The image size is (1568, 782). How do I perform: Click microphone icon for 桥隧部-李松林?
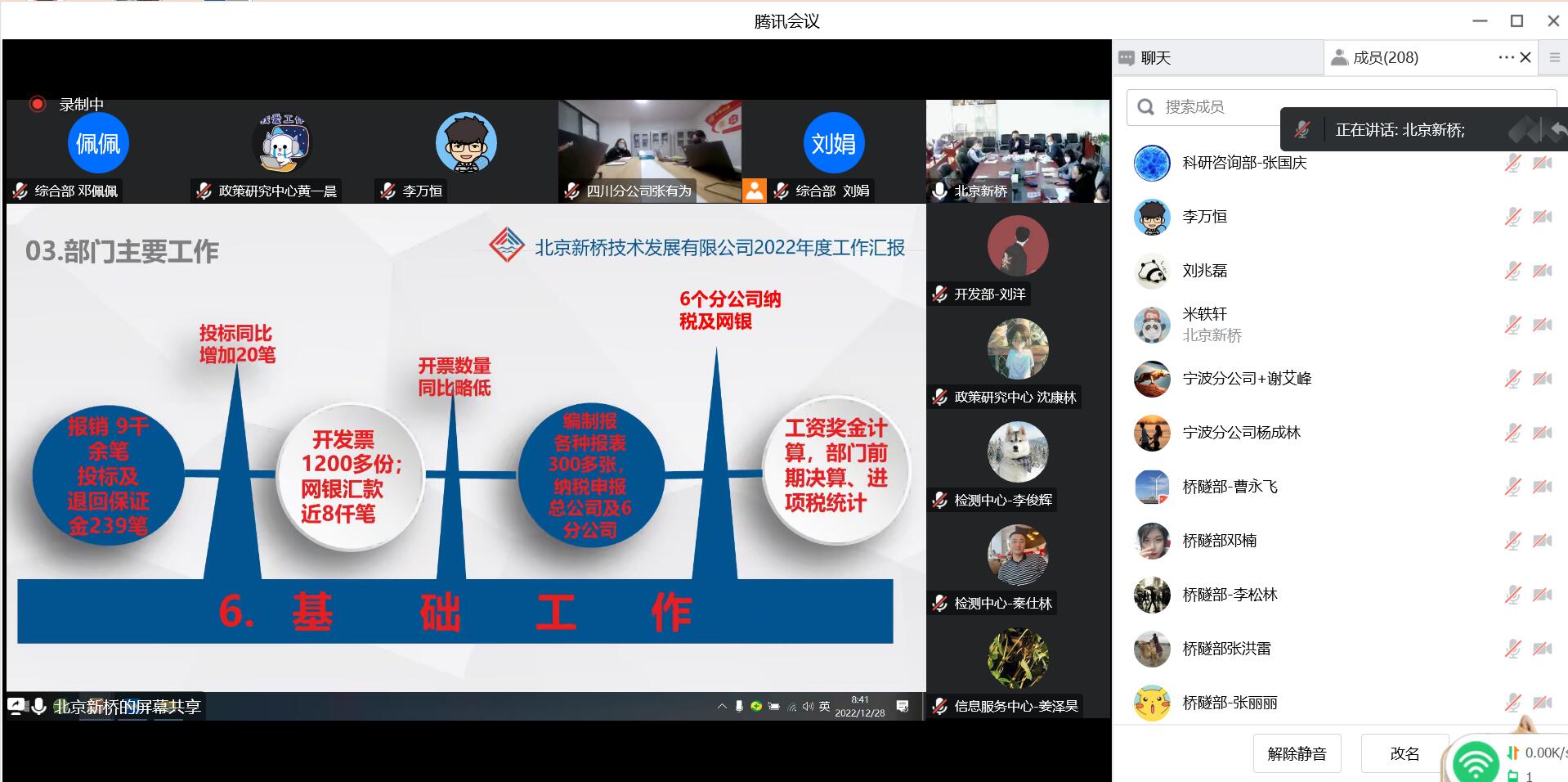click(1512, 595)
